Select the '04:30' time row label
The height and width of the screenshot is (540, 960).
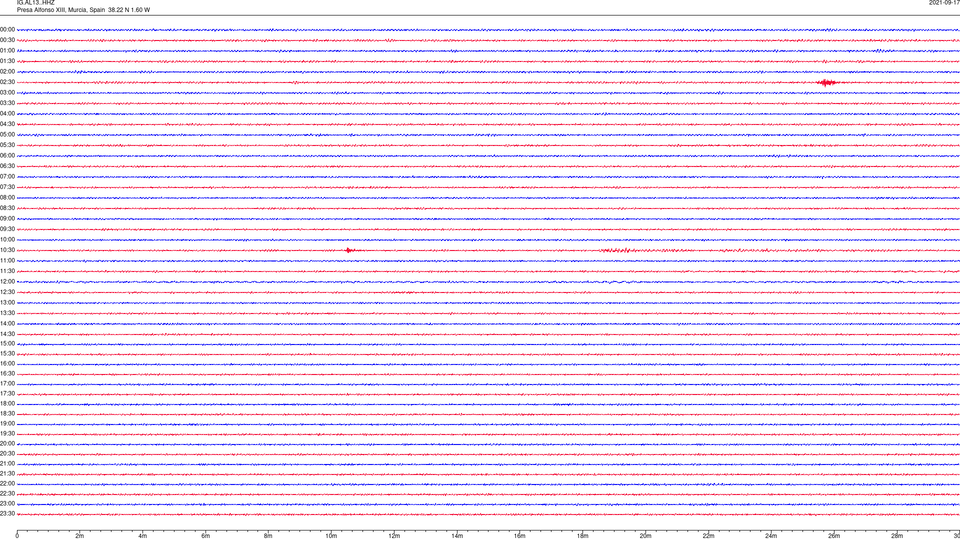[7, 124]
